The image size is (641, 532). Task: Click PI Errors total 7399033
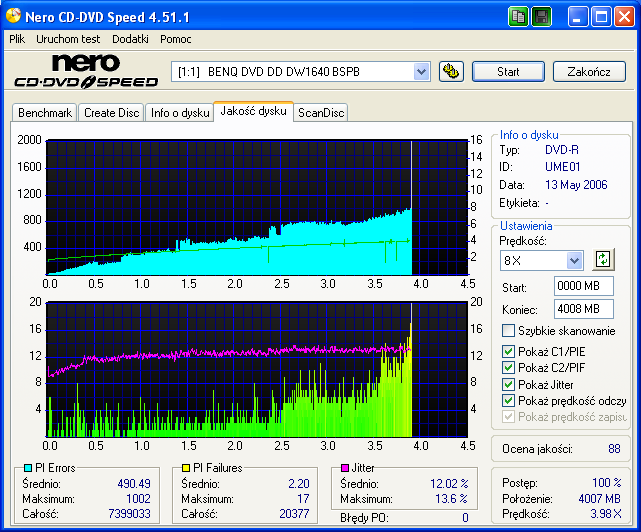[x=129, y=514]
